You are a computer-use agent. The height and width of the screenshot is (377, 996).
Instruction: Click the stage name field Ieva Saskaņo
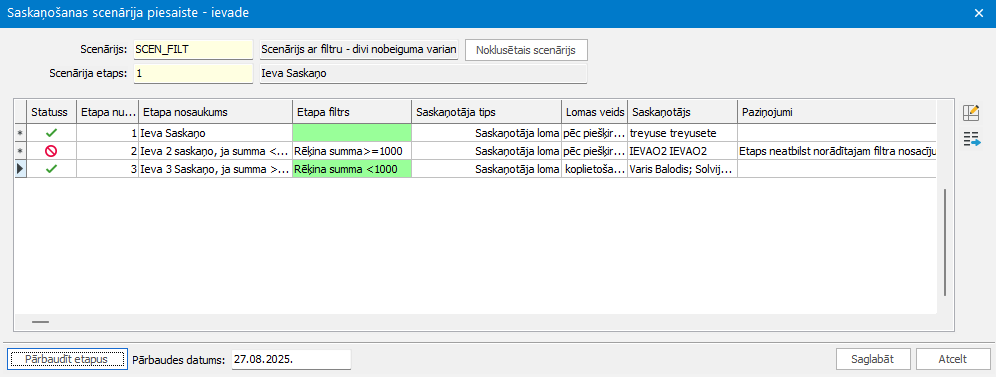(x=423, y=74)
